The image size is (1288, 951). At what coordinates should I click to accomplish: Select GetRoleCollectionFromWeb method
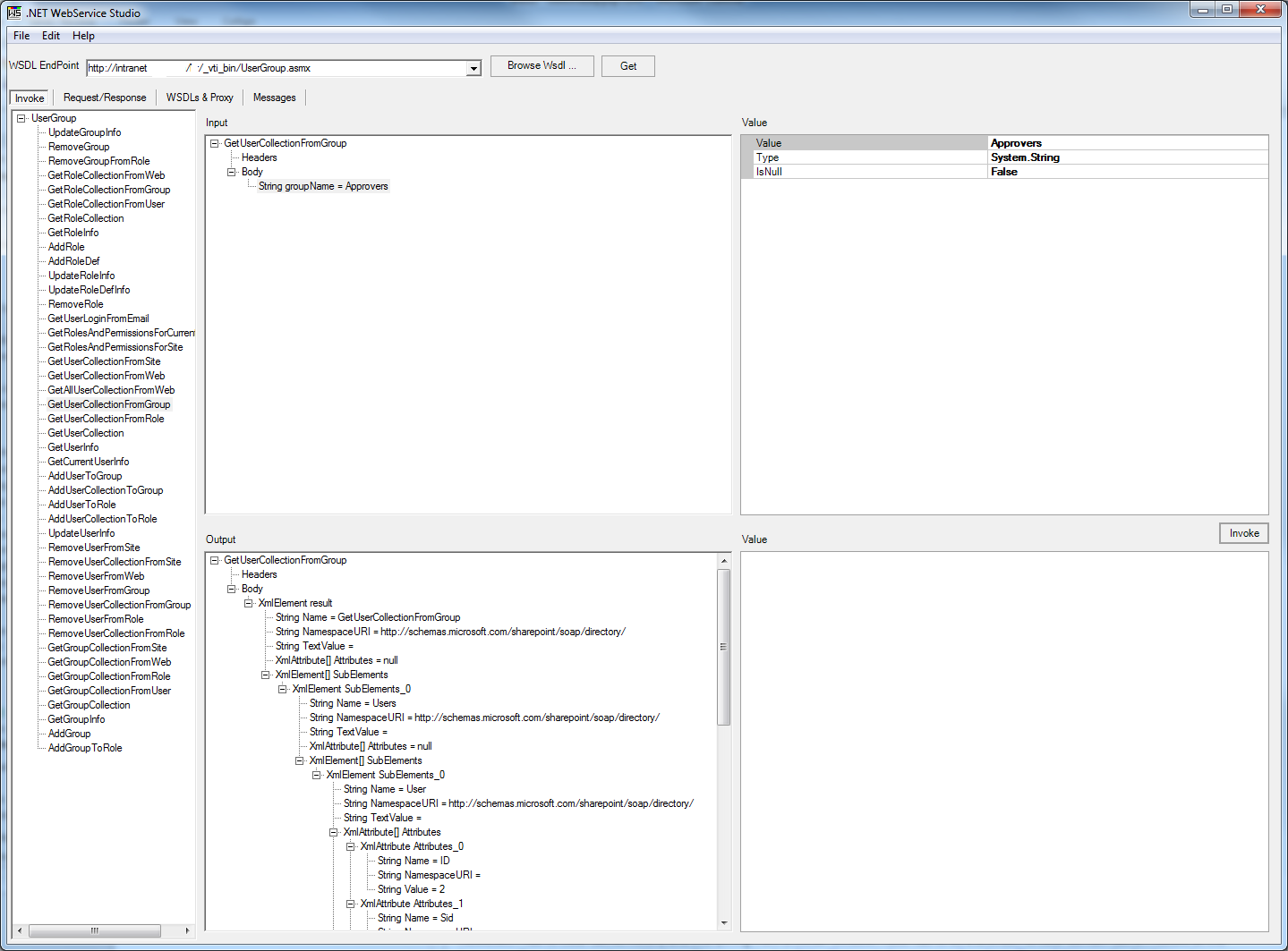(x=107, y=175)
